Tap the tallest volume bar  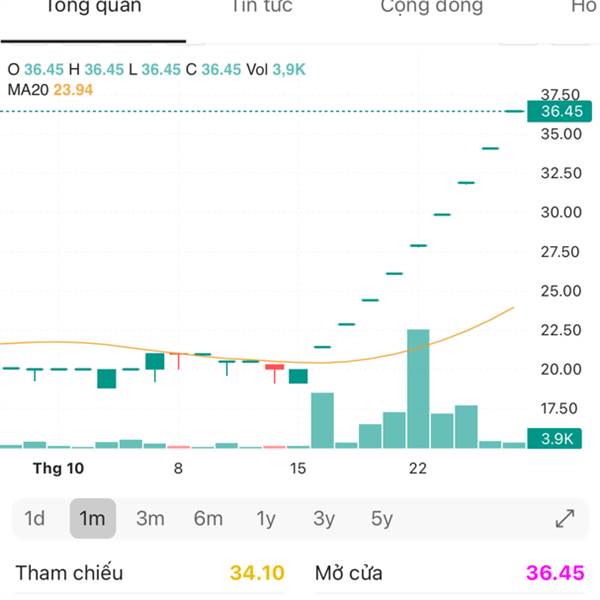click(x=418, y=388)
